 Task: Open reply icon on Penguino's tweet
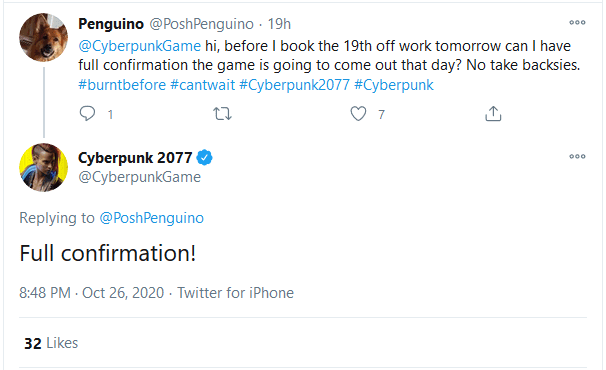(x=87, y=114)
